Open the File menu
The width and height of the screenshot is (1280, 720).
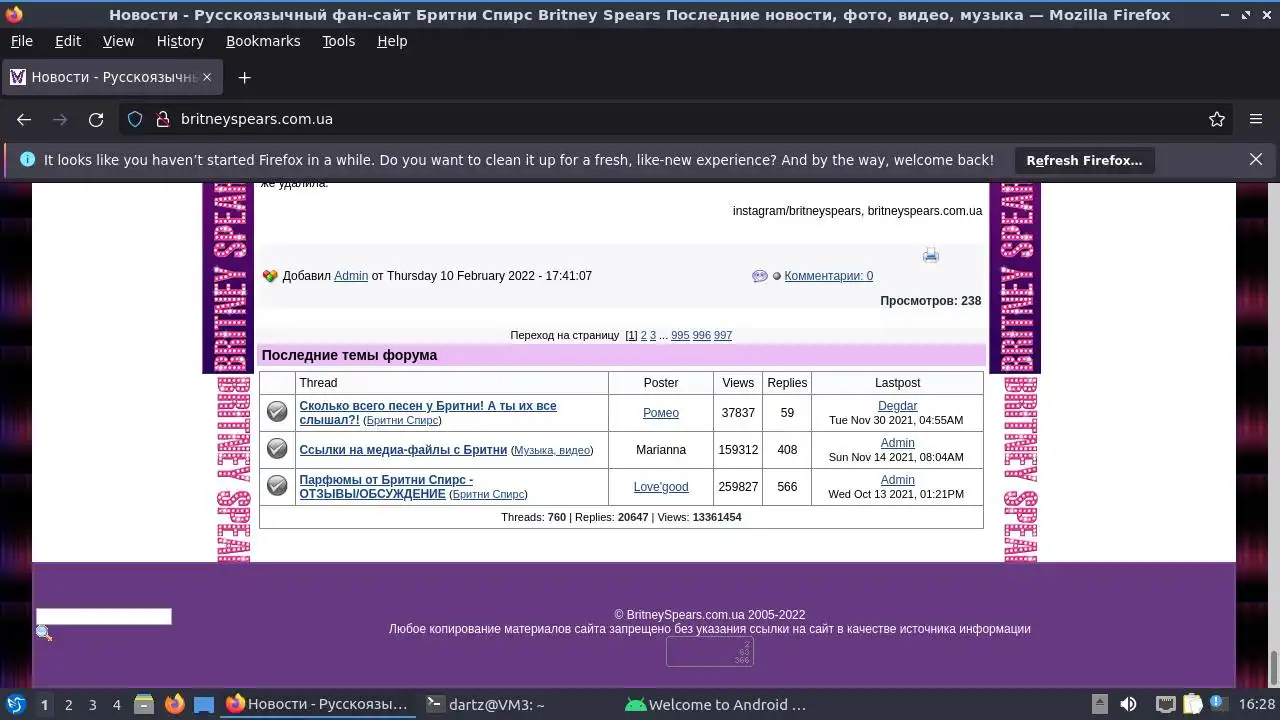21,41
